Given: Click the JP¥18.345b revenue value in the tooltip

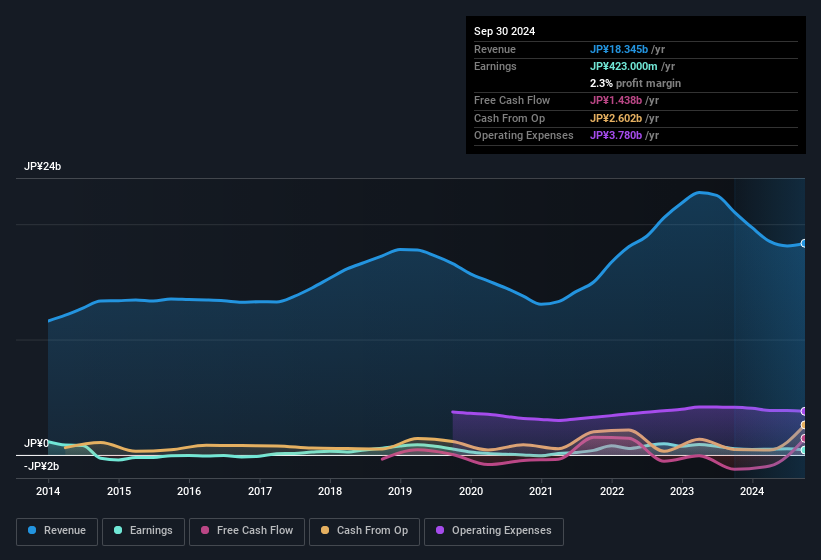Looking at the screenshot, I should pos(626,49).
